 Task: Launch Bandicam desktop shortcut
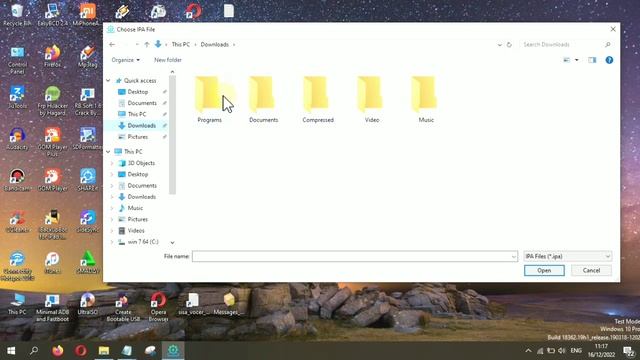tap(17, 180)
